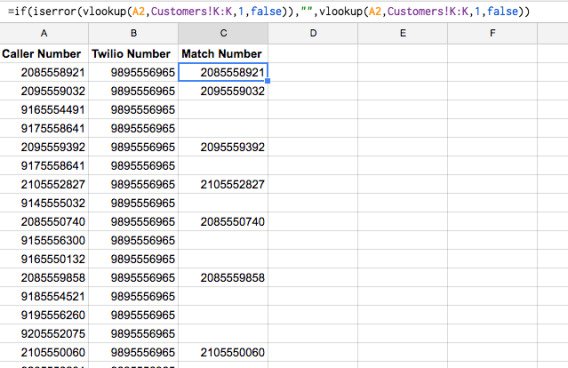Select column B header
The height and width of the screenshot is (368, 568).
[x=133, y=33]
